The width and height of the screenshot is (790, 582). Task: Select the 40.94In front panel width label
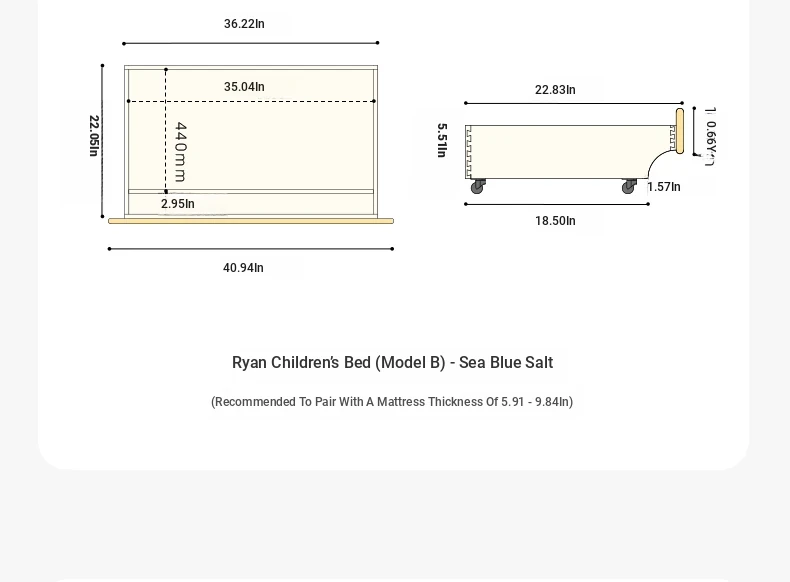(x=243, y=268)
